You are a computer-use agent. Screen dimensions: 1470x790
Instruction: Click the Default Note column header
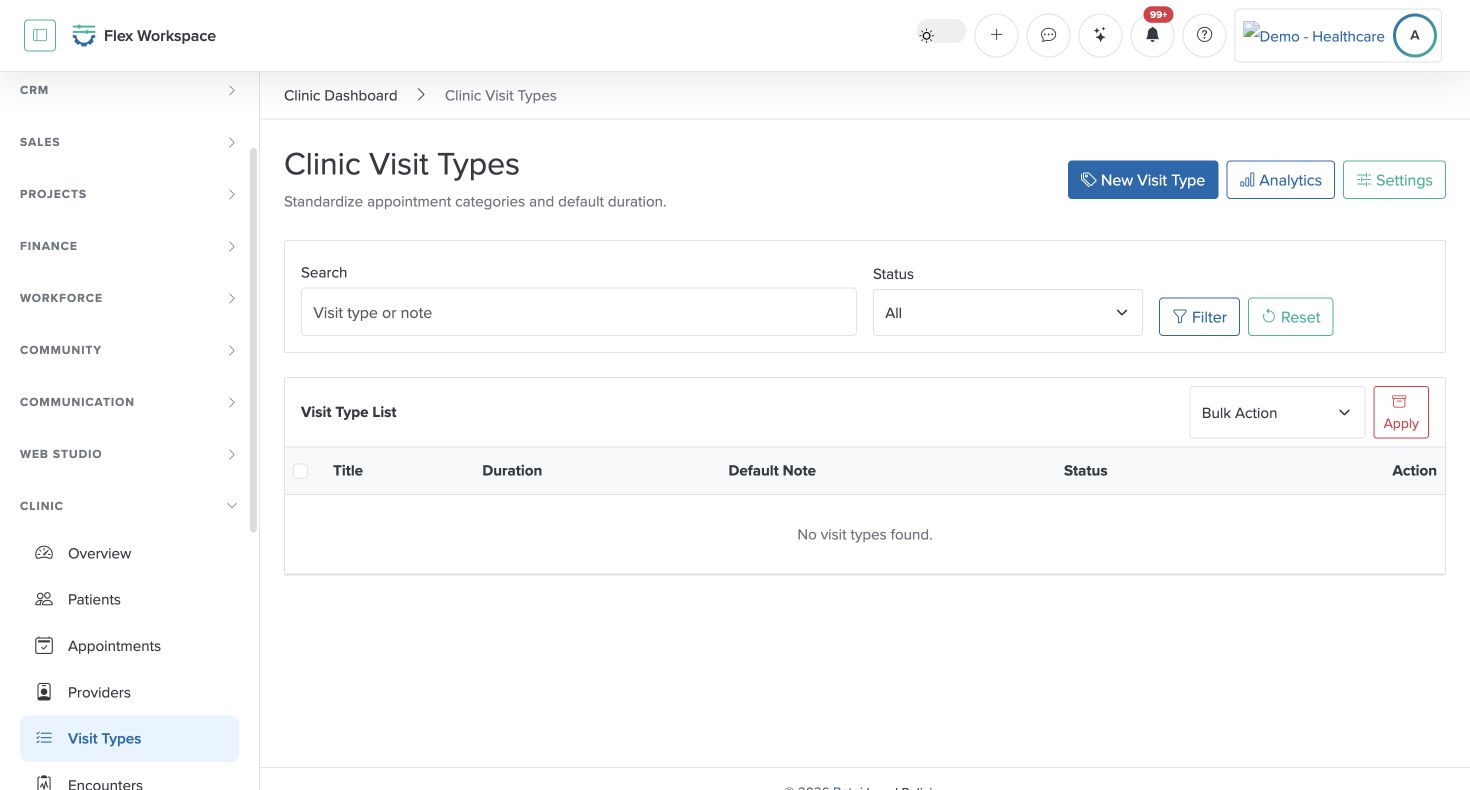pos(772,470)
